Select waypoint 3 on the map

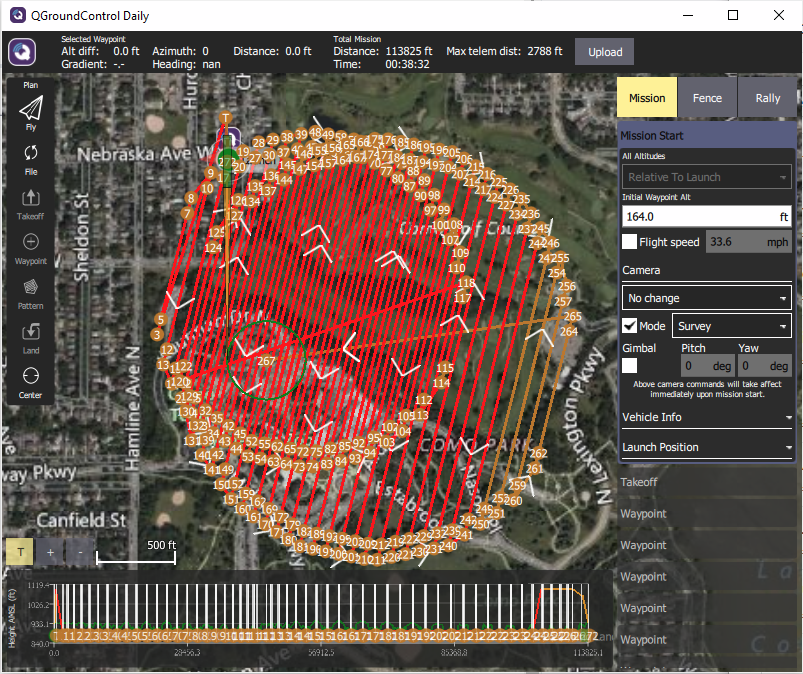point(157,335)
